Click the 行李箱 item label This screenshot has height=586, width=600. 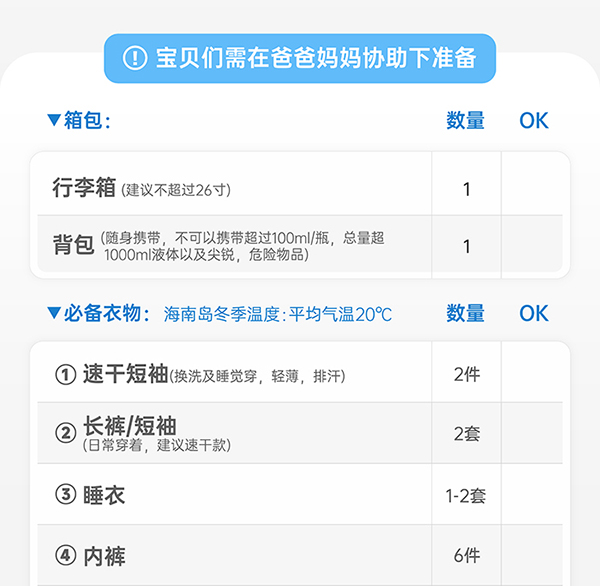(x=84, y=187)
